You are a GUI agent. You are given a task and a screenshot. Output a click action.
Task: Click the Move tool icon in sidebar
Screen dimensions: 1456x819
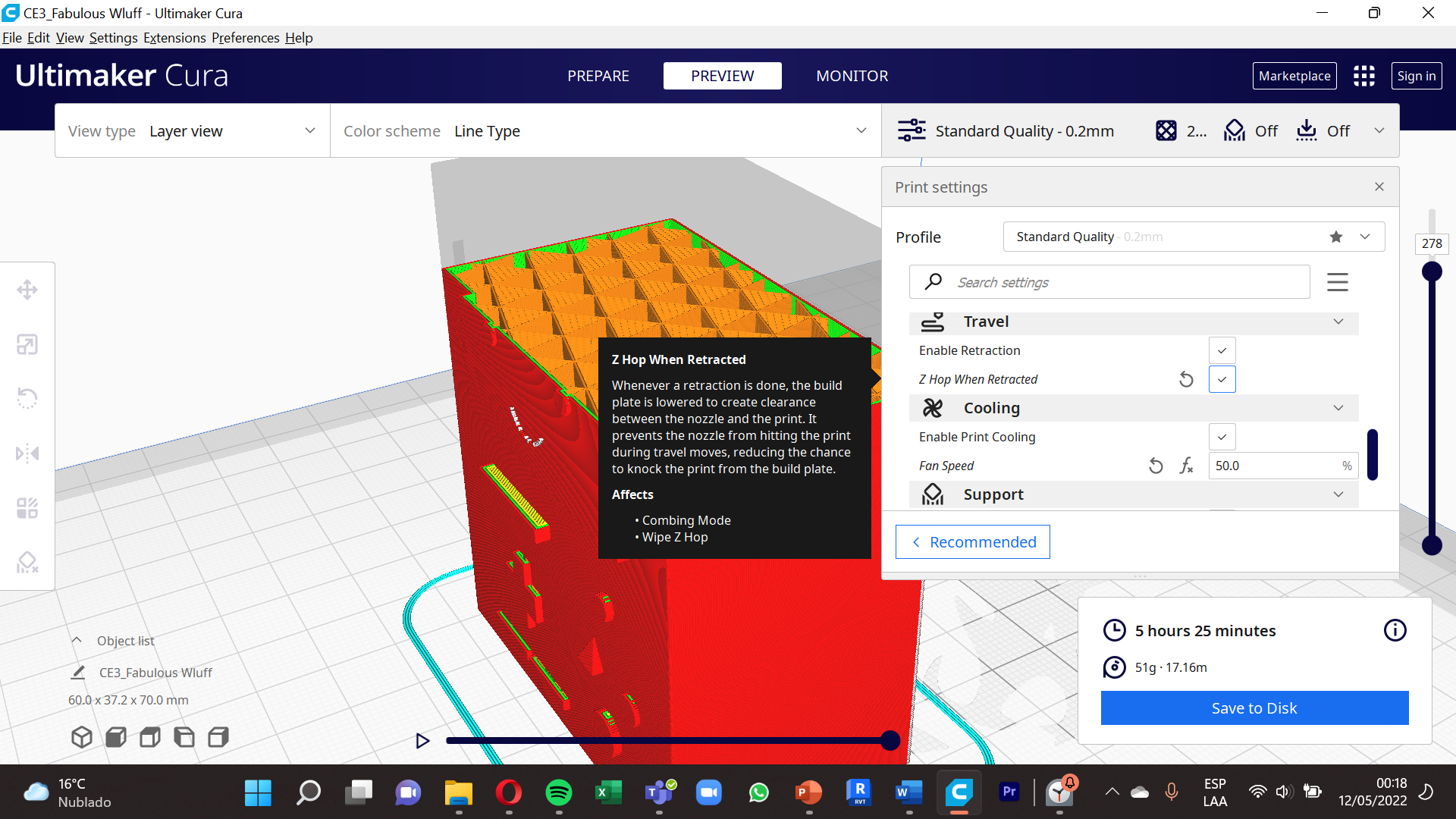tap(27, 289)
